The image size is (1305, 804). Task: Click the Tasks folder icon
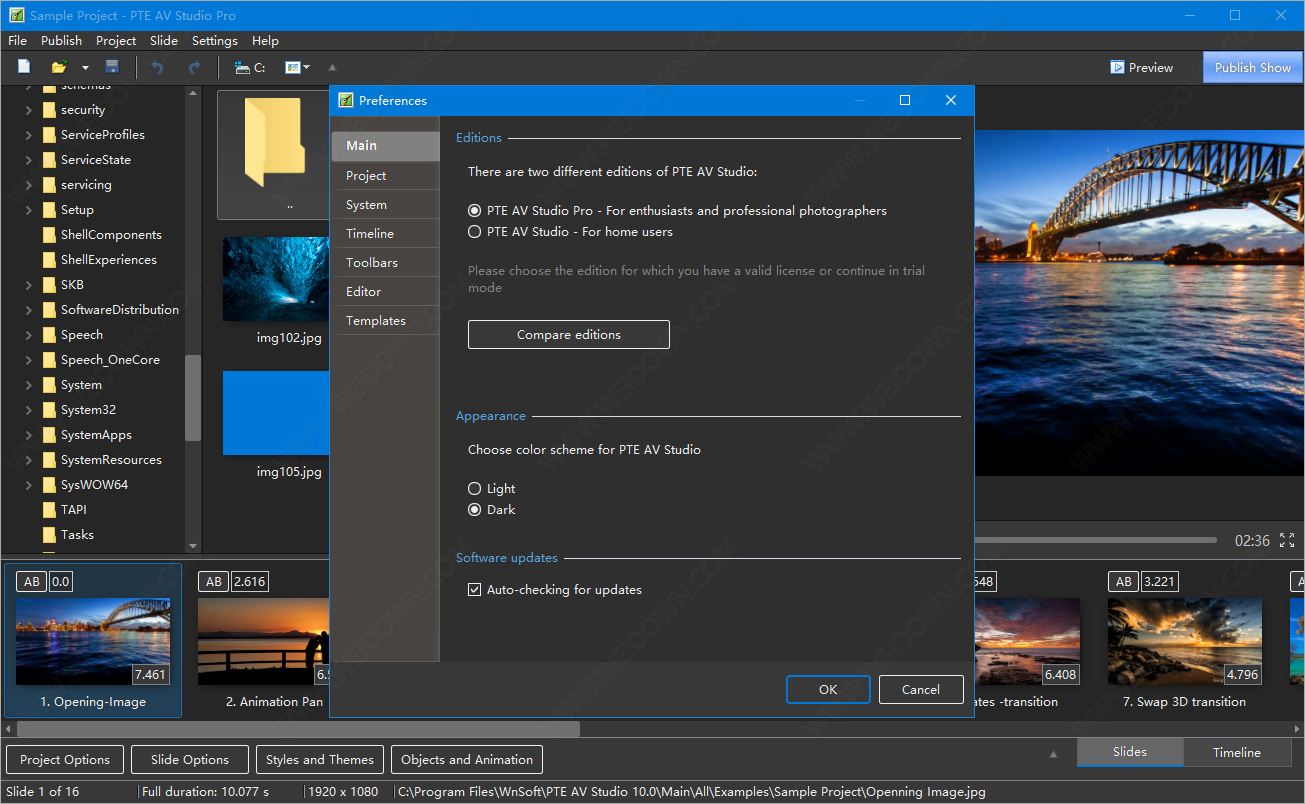pos(49,535)
